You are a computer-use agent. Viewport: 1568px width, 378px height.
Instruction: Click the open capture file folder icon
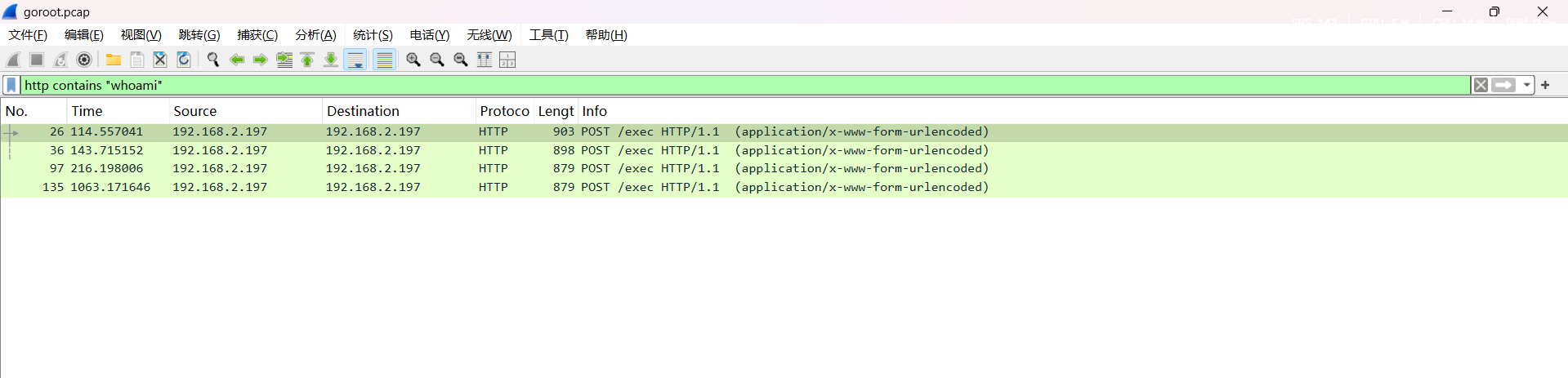point(114,60)
